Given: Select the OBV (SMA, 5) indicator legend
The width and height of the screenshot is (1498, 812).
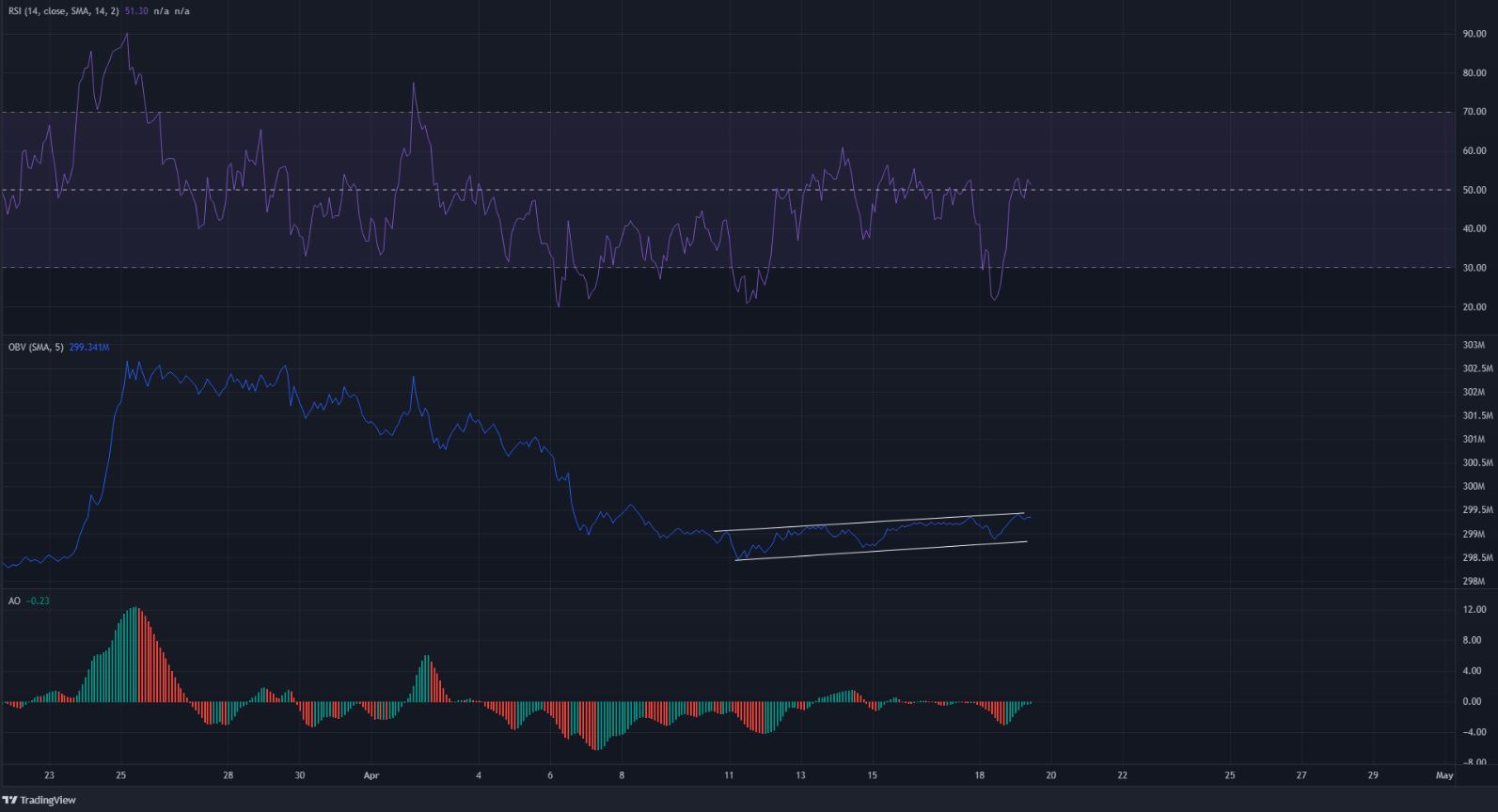Looking at the screenshot, I should point(36,348).
